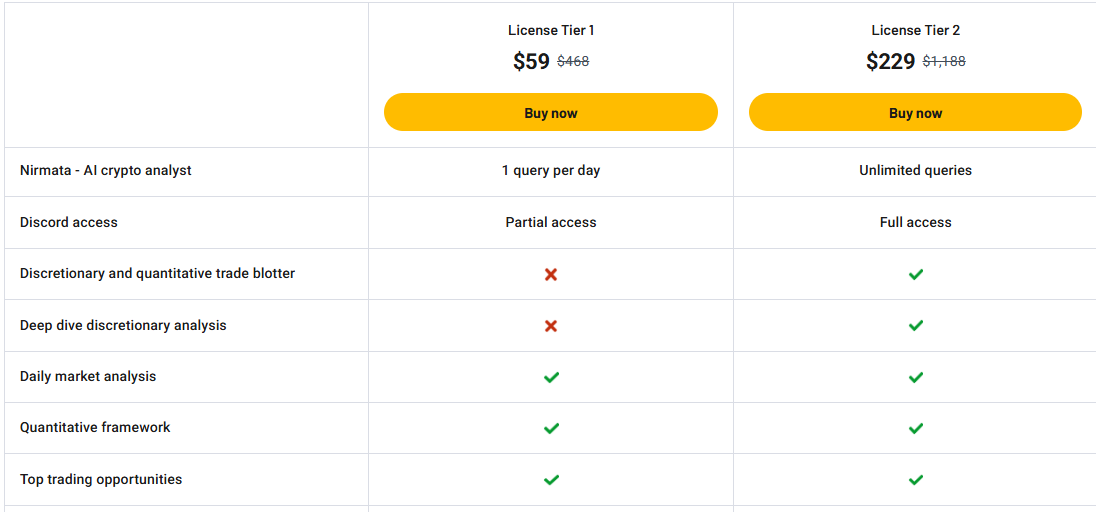Click Buy now under License Tier 1
The width and height of the screenshot is (1096, 512).
551,112
